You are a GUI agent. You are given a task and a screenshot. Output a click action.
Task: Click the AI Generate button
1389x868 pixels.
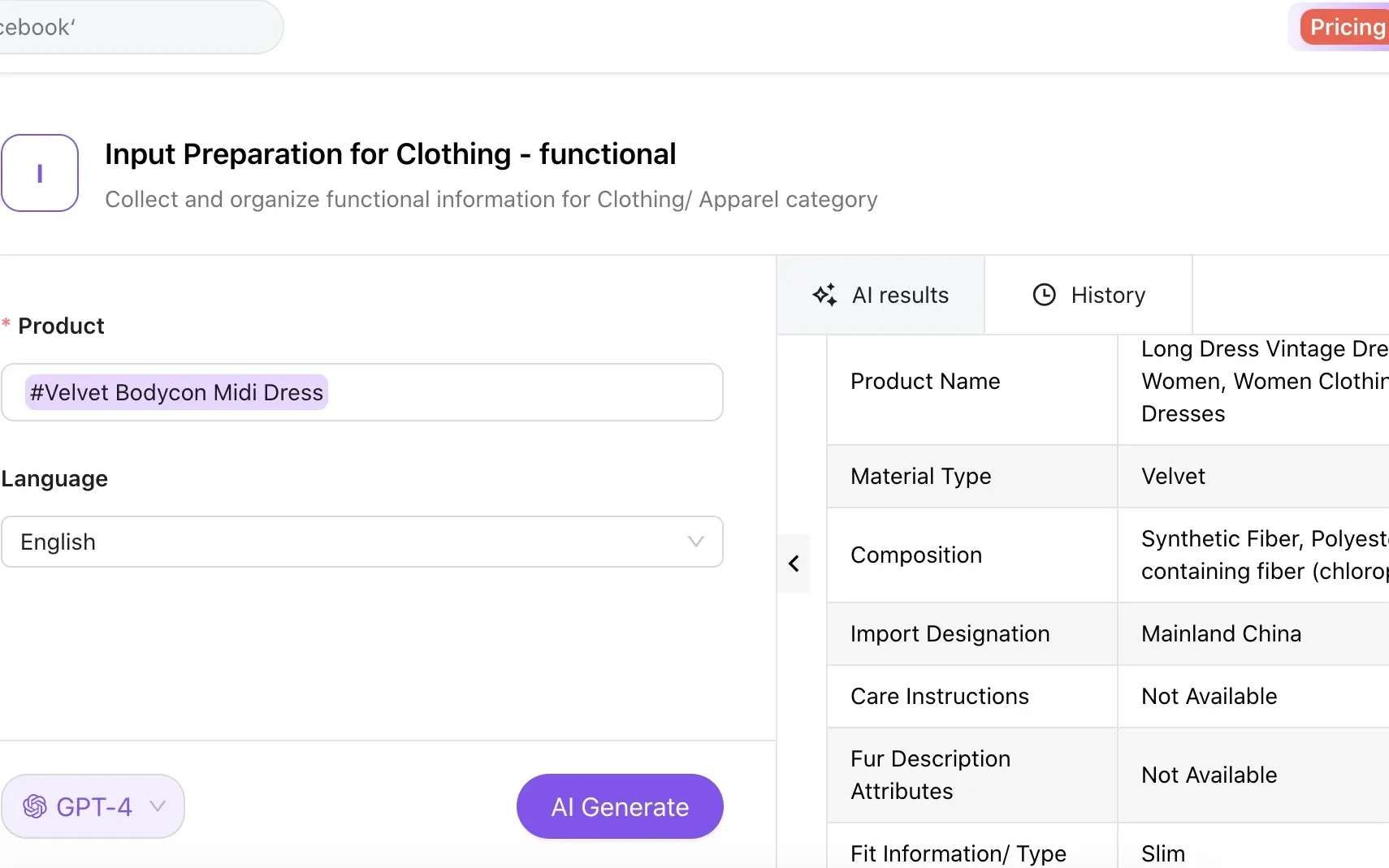[x=619, y=806]
